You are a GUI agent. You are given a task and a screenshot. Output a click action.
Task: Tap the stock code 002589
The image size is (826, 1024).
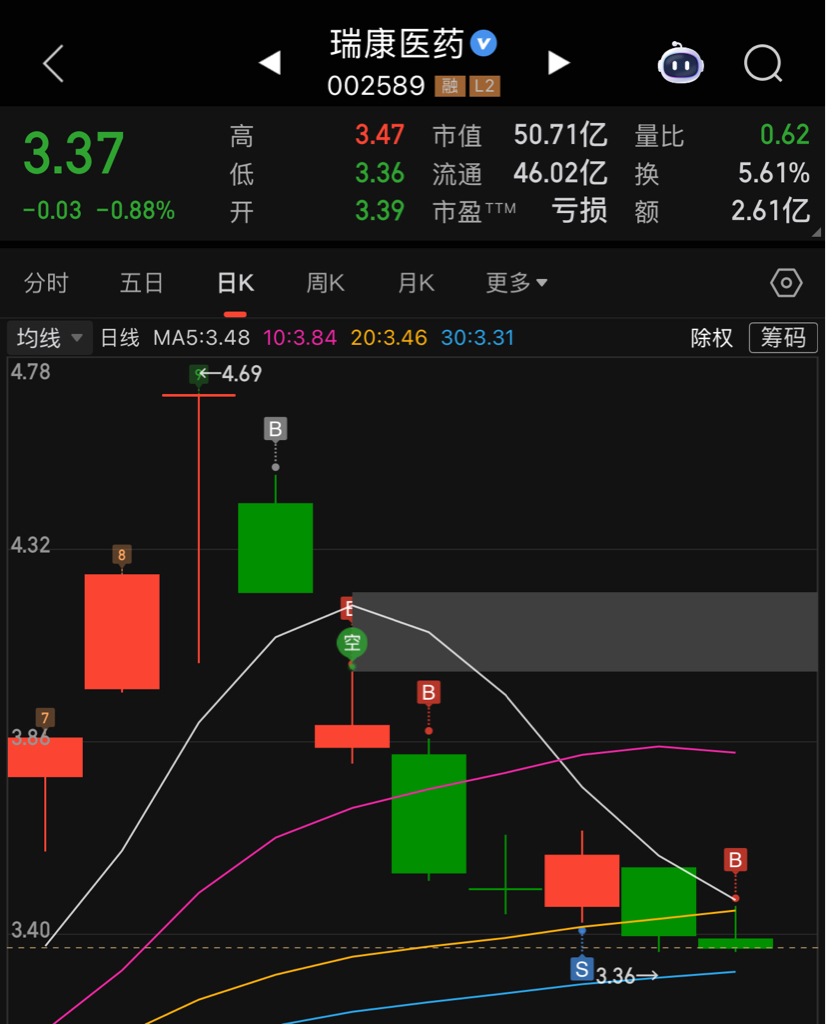pyautogui.click(x=376, y=86)
